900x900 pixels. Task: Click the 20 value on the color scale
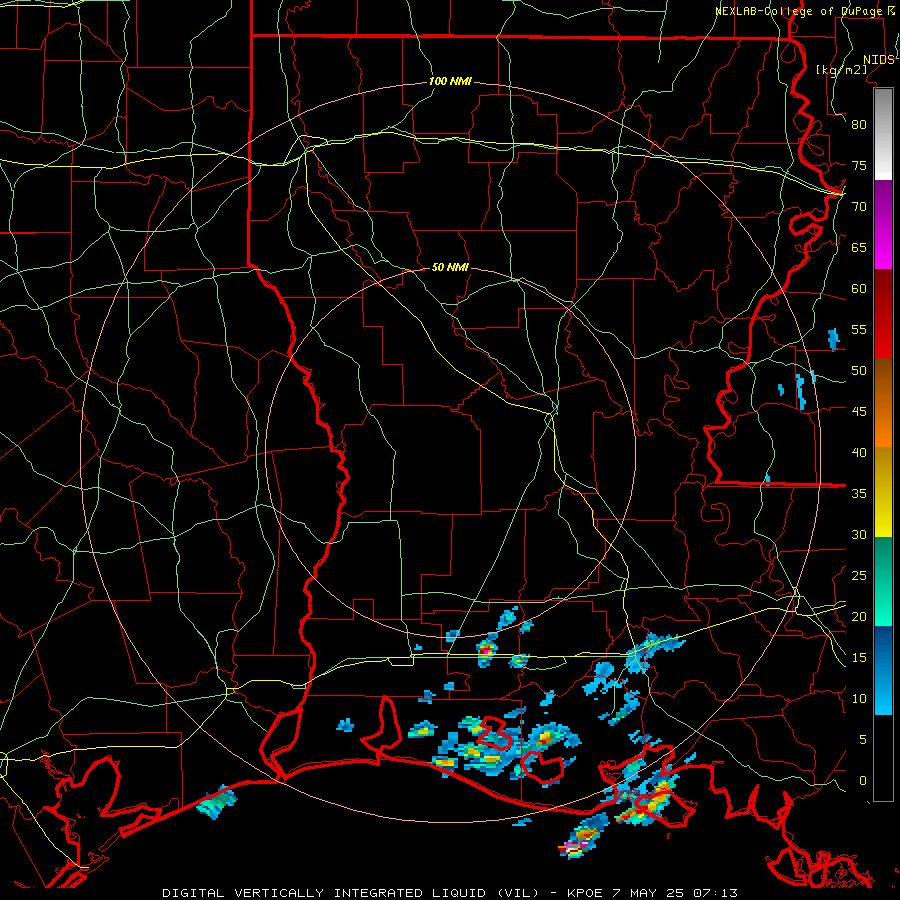coord(859,616)
